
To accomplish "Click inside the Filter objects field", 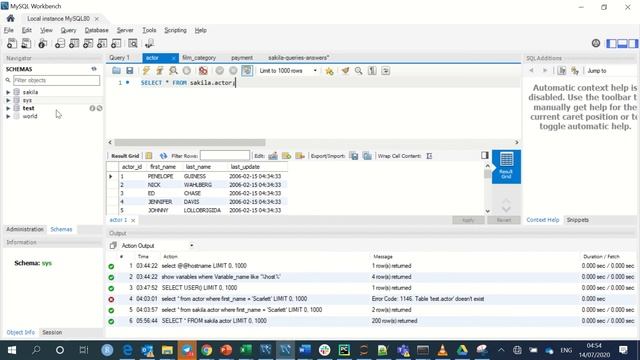I will 56,80.
